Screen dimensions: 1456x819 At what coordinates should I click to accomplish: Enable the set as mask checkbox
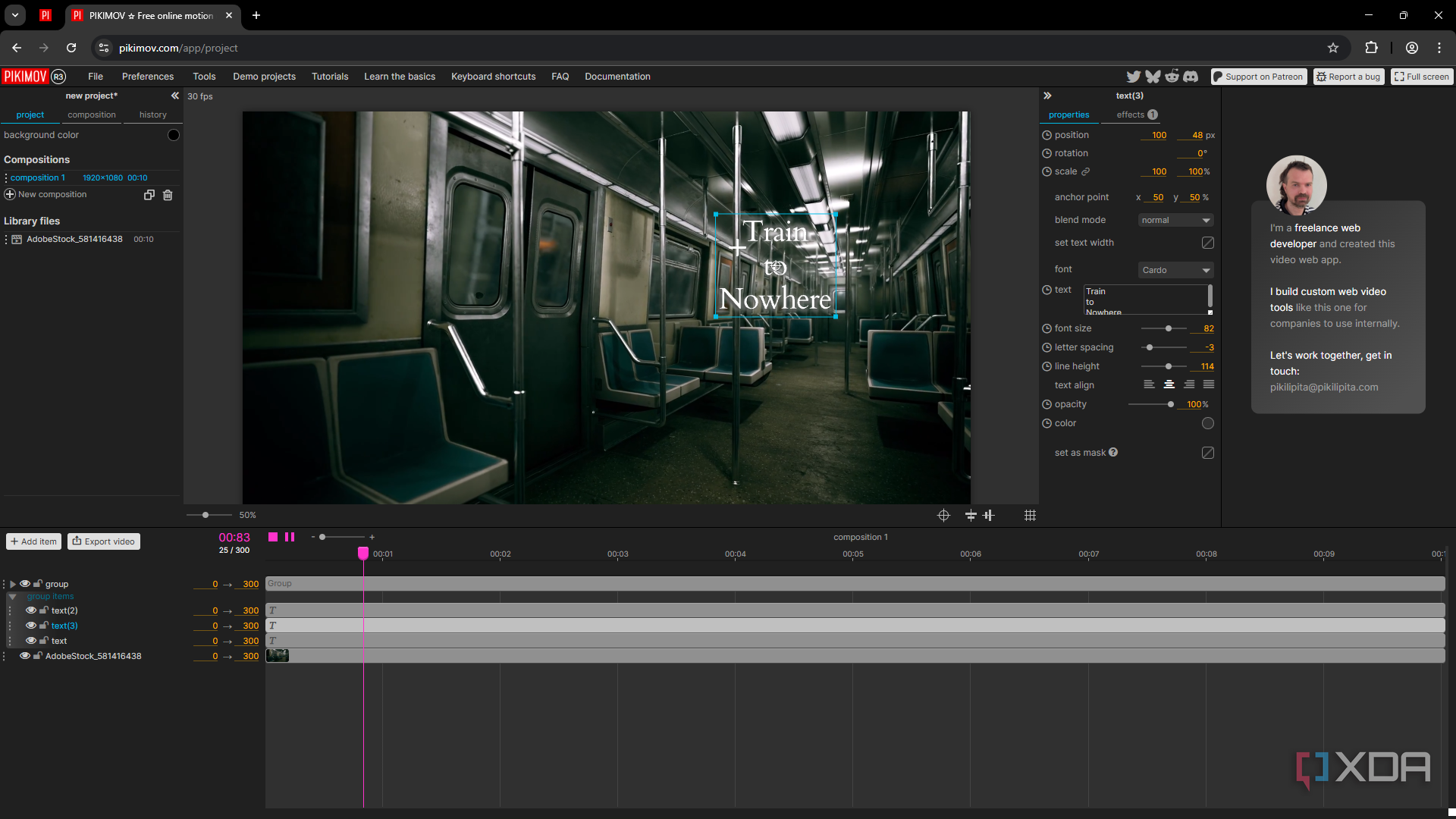[1208, 453]
